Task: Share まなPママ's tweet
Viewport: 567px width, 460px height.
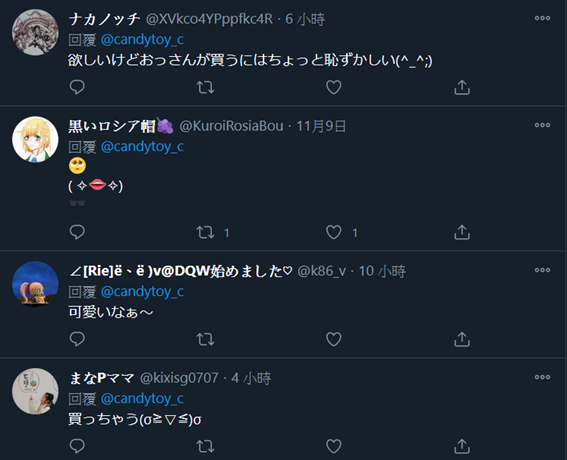Action: coord(462,446)
